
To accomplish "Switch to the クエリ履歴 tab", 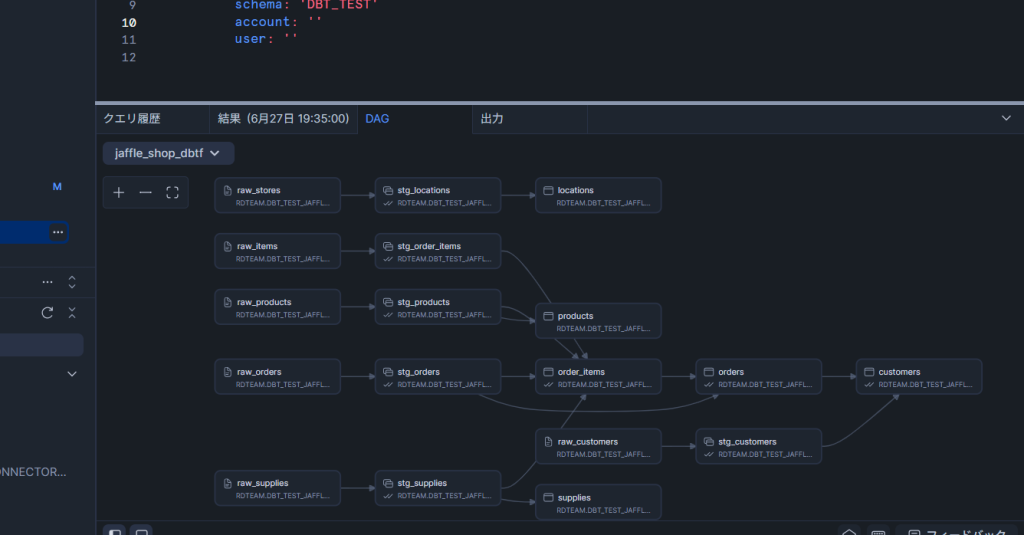I will [x=132, y=119].
